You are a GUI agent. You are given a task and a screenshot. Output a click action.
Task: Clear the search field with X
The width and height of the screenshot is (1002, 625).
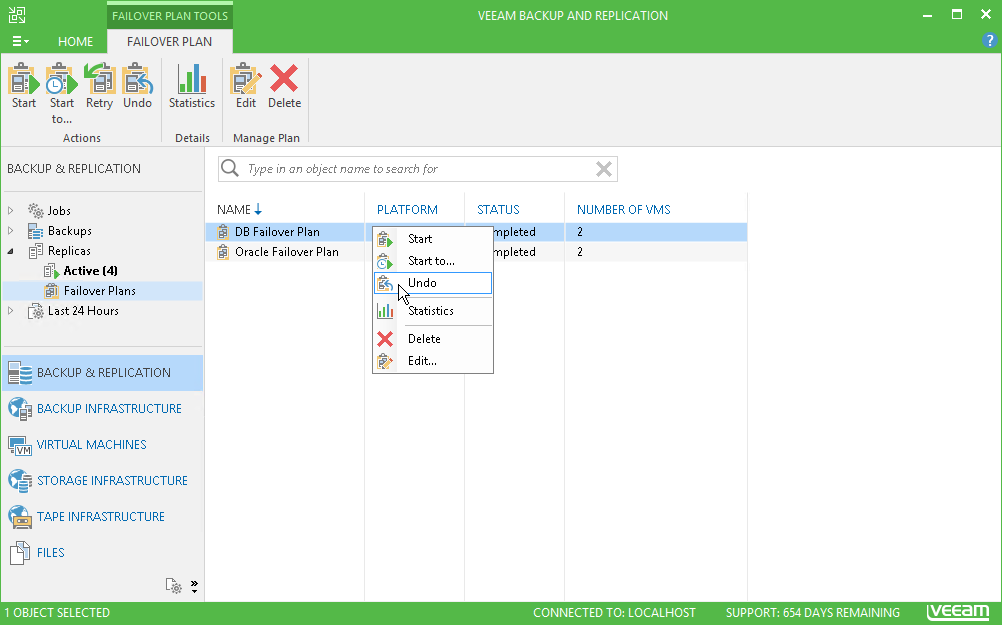tap(603, 169)
